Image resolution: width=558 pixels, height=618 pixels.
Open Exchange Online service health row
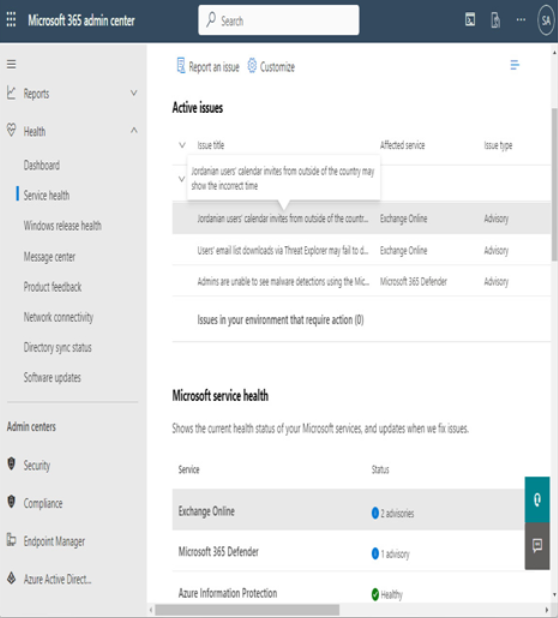pyautogui.click(x=348, y=511)
